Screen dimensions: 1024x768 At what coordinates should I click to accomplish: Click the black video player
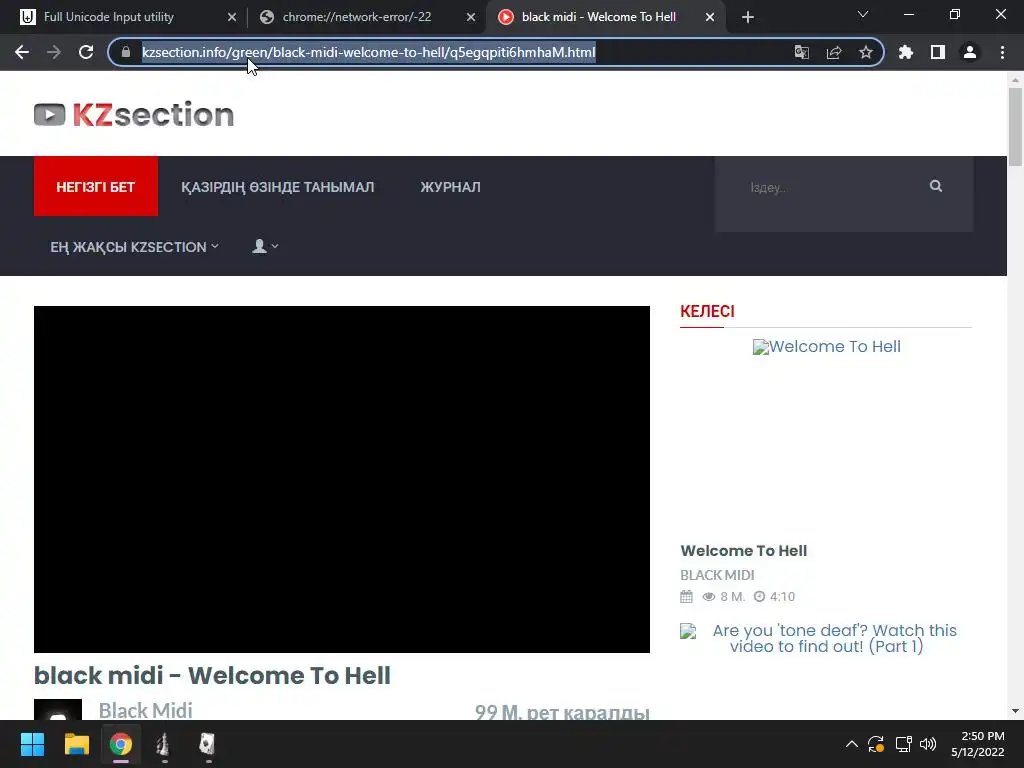[x=342, y=479]
